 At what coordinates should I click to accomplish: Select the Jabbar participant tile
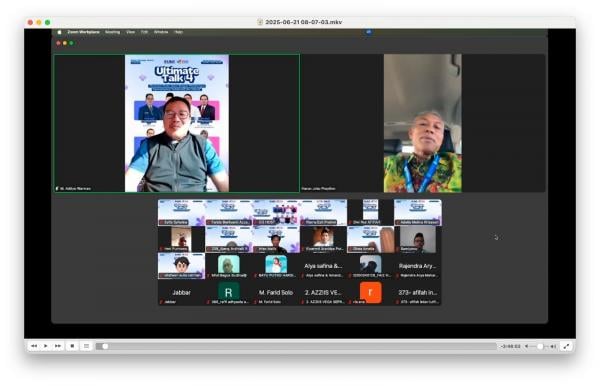[x=181, y=293]
